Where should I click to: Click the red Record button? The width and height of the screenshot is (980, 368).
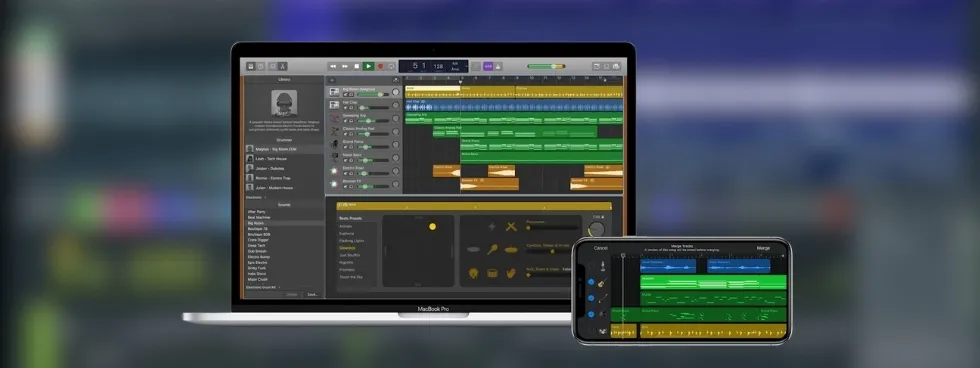(380, 66)
